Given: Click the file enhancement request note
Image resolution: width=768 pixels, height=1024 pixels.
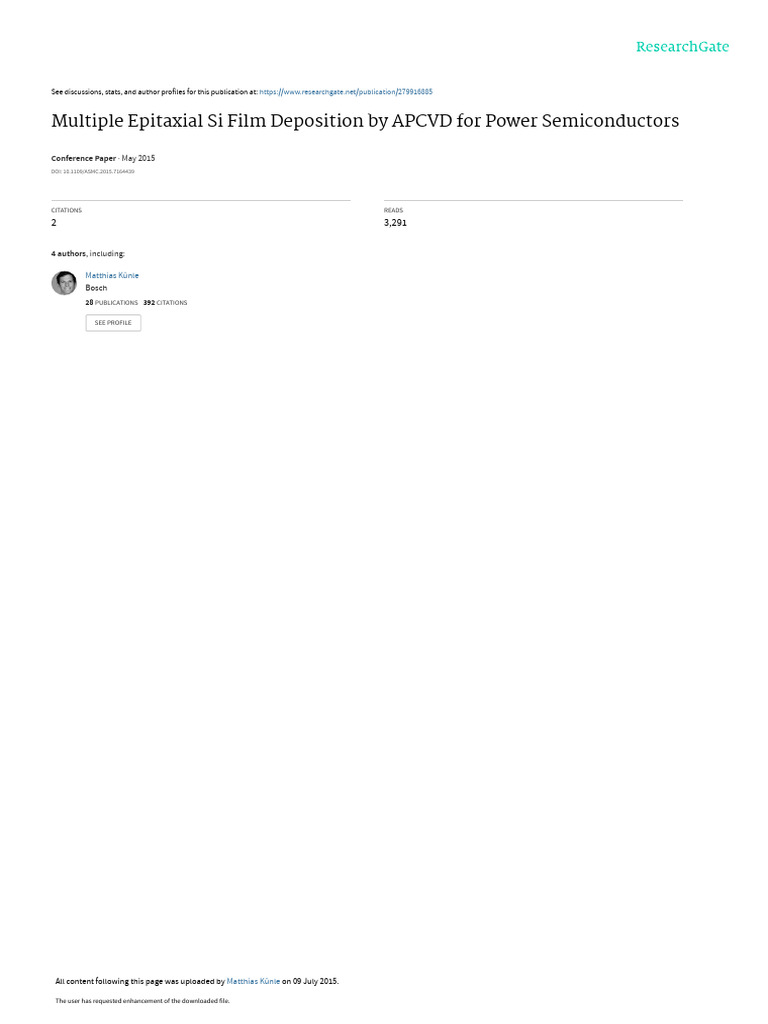Looking at the screenshot, I should [x=142, y=1000].
